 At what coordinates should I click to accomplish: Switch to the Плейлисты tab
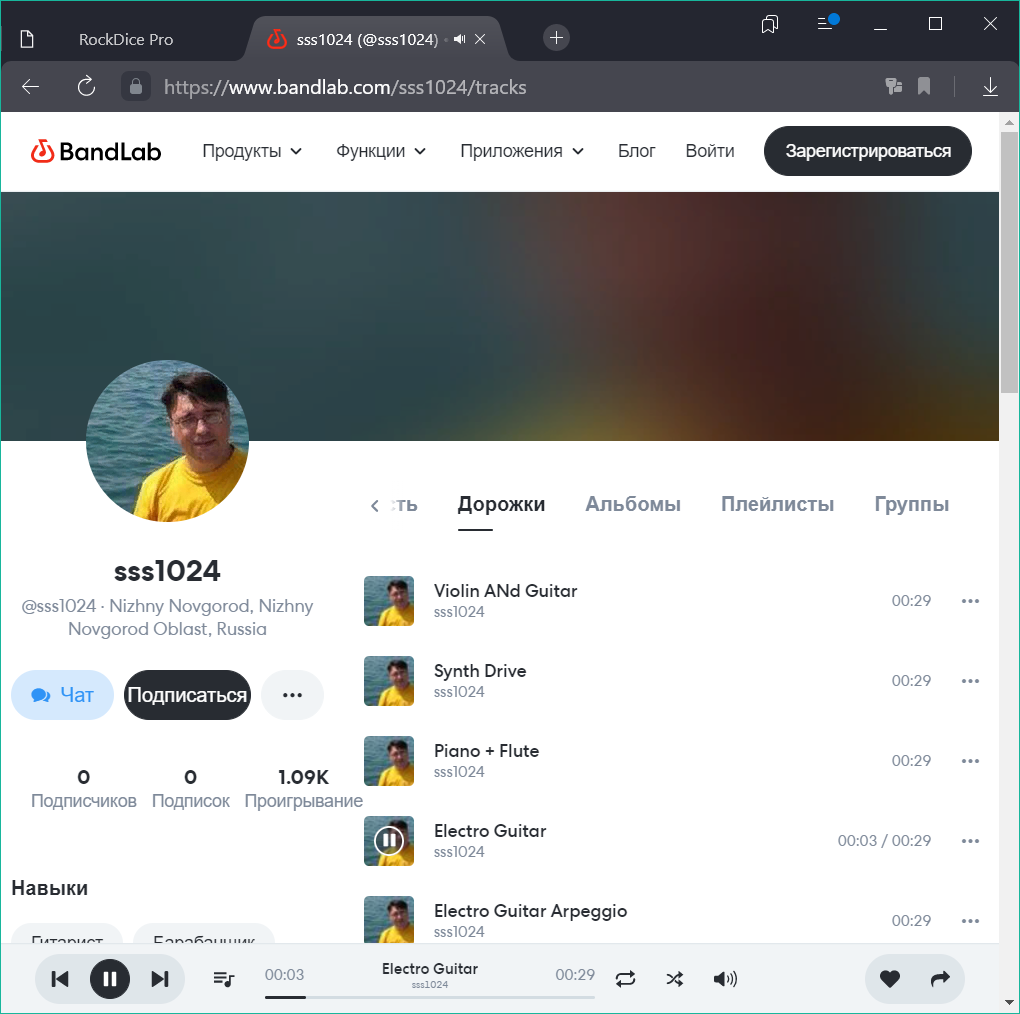pos(777,505)
